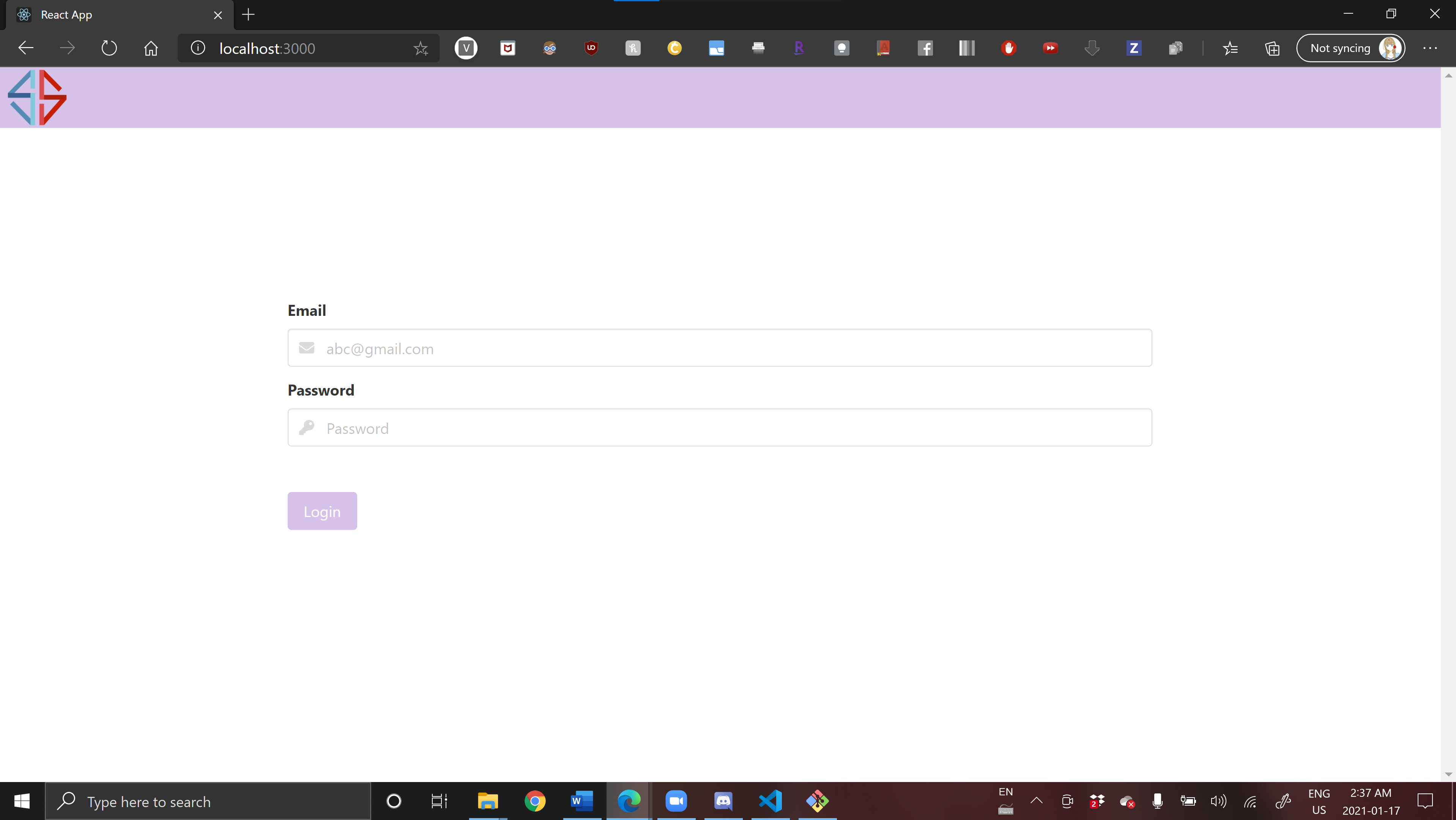Open a new browser tab
The image size is (1456, 820).
coord(248,15)
